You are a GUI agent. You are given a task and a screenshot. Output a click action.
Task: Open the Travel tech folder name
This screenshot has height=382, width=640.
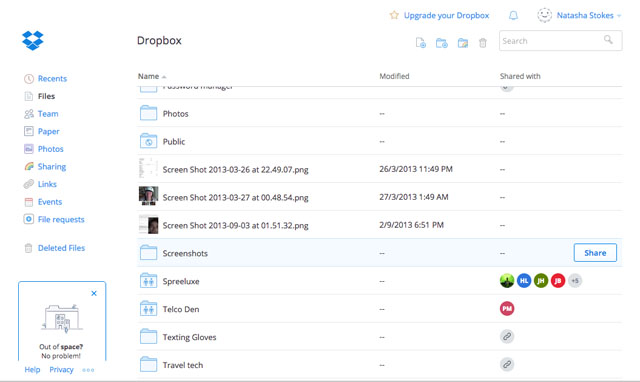pyautogui.click(x=182, y=365)
